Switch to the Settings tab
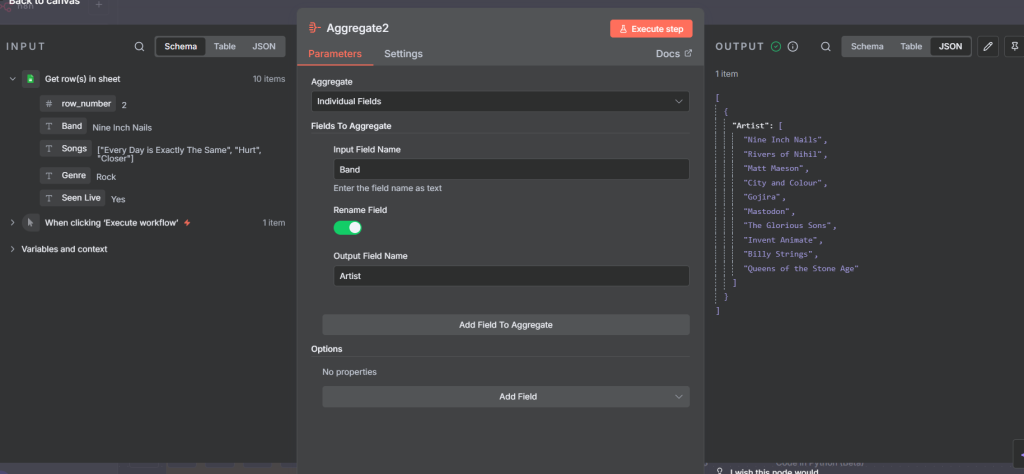 point(403,54)
